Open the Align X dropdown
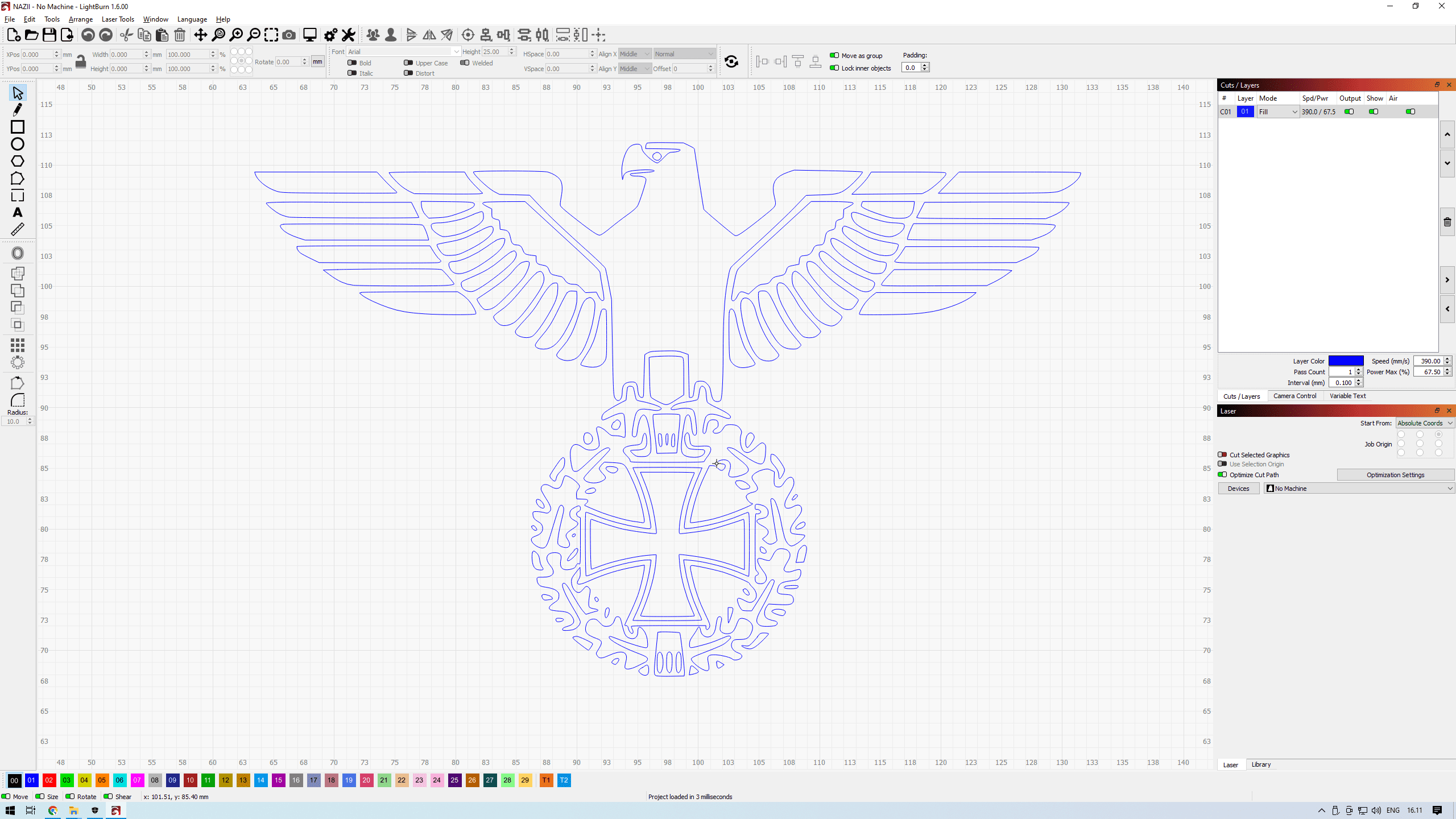 coord(634,54)
